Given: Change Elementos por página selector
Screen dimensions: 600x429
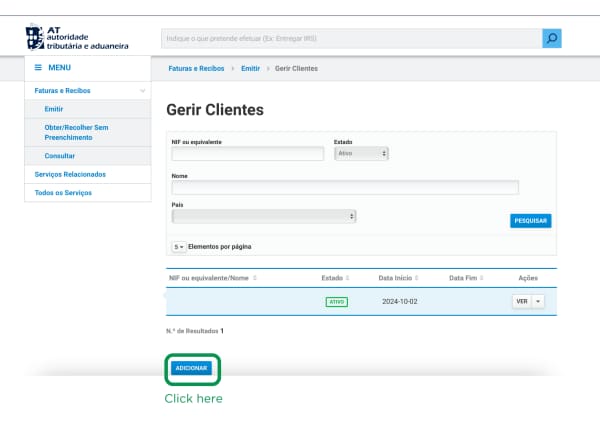Looking at the screenshot, I should coord(179,247).
